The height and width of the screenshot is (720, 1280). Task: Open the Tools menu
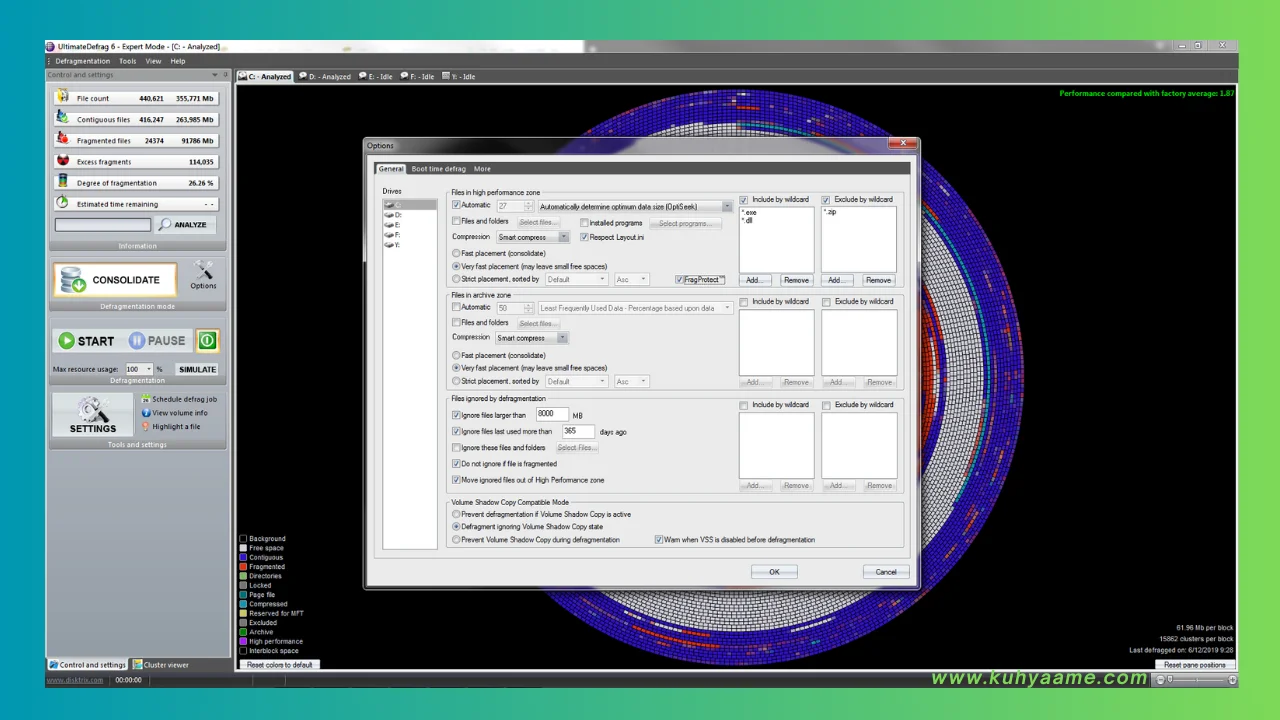(128, 61)
